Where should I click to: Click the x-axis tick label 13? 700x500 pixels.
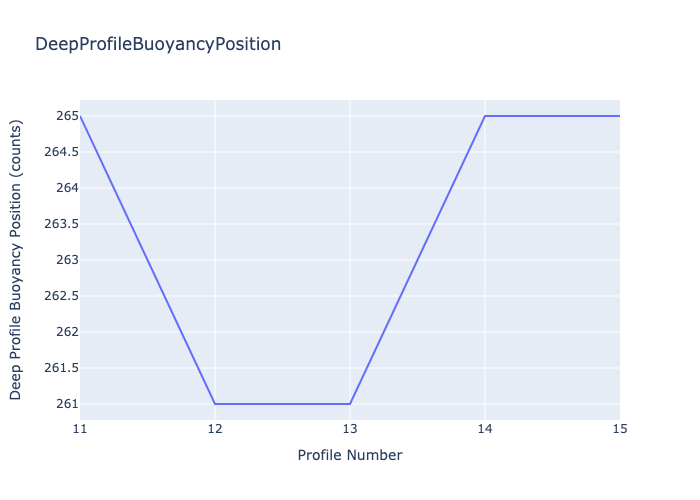(x=350, y=429)
